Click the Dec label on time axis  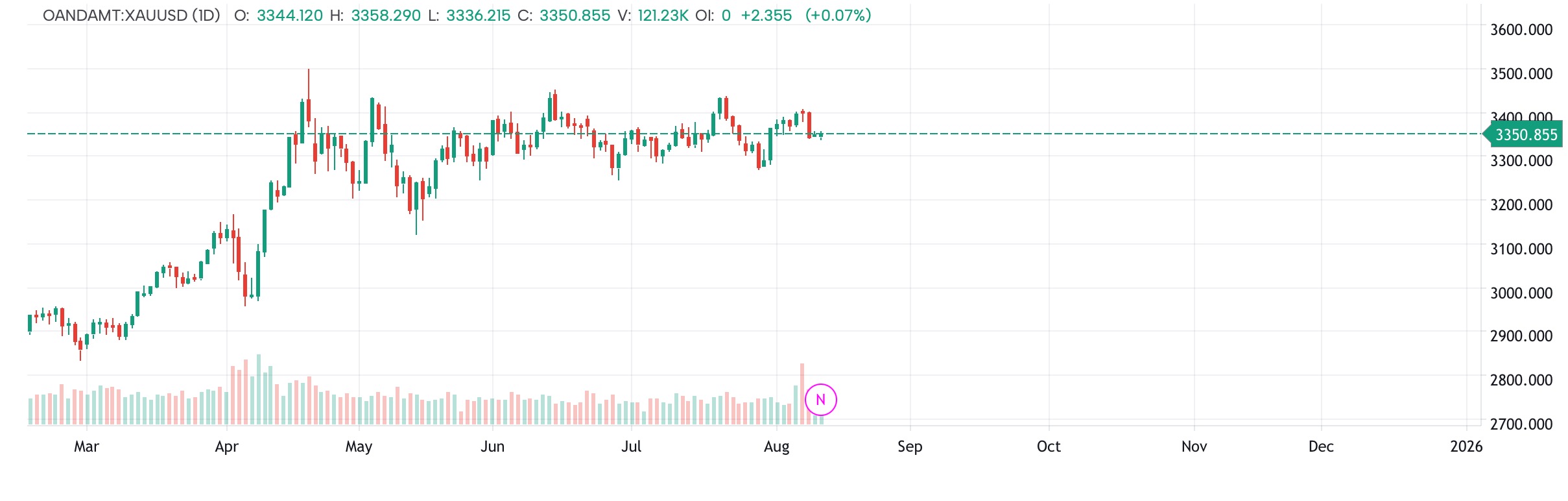coord(1321,446)
